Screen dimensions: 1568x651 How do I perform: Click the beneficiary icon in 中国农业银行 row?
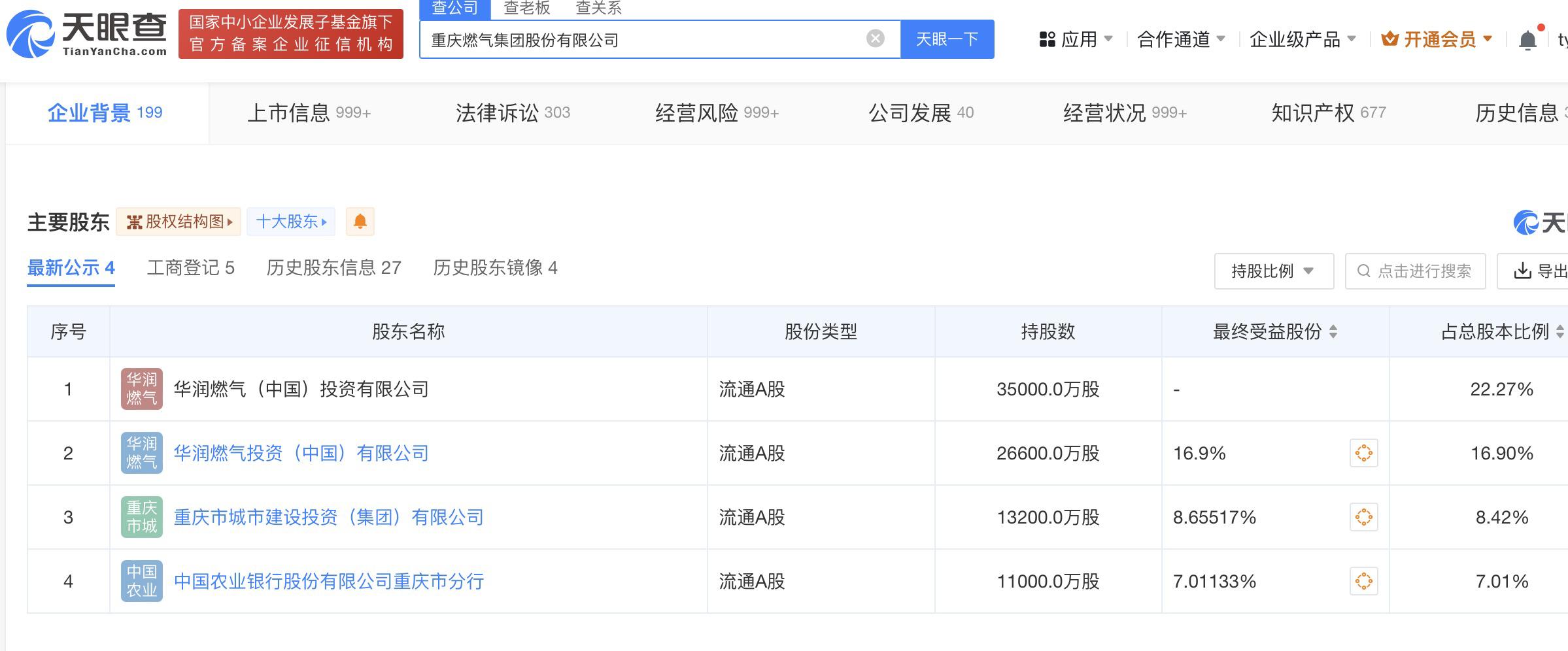[x=1363, y=580]
